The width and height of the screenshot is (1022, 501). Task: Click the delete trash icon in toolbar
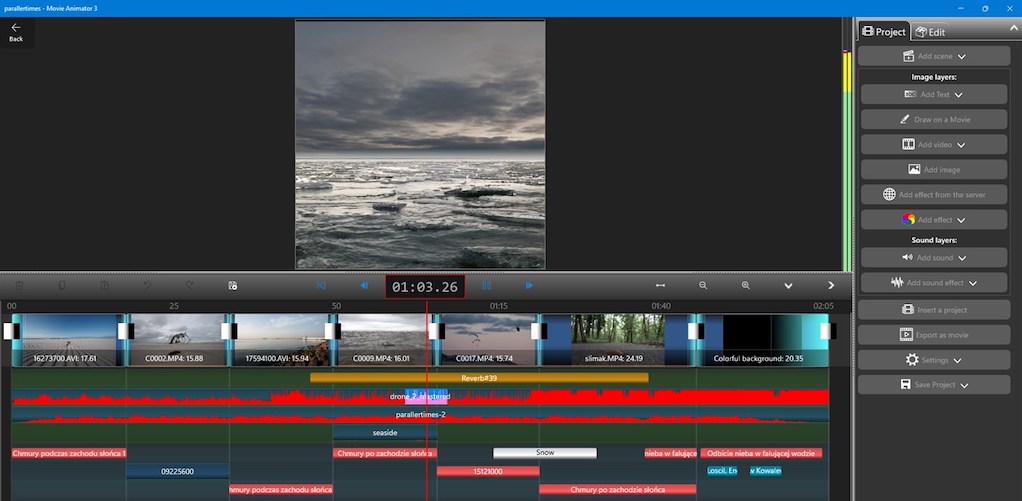pyautogui.click(x=18, y=286)
